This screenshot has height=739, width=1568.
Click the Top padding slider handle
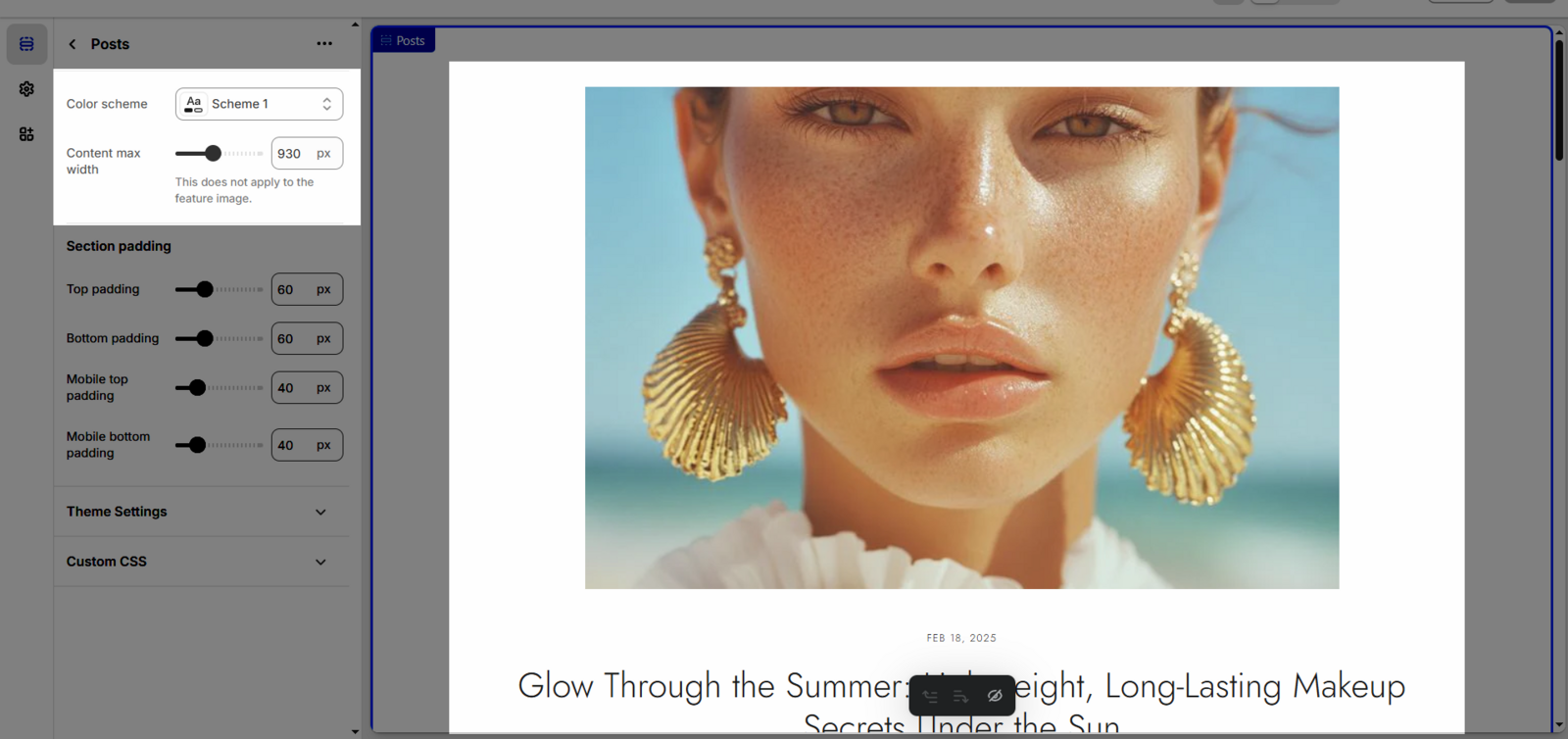205,289
